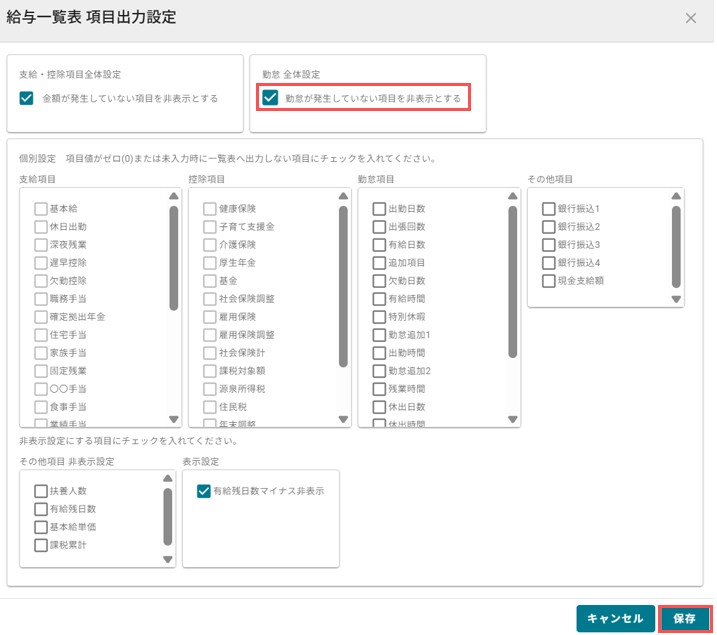Click 控除項目 list scroll up arrow
717x635 pixels.
pyautogui.click(x=343, y=196)
